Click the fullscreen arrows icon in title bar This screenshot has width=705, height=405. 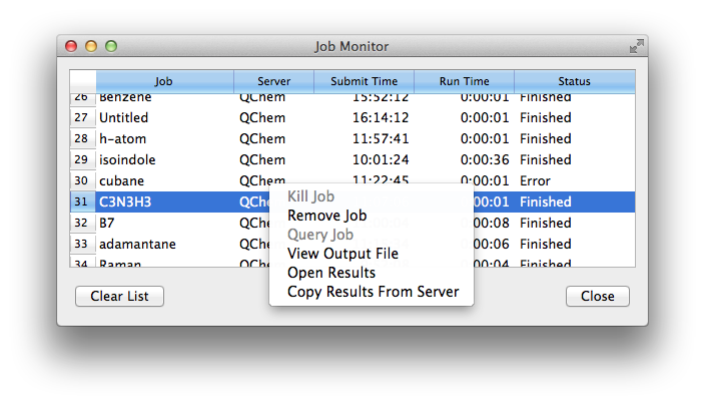[636, 46]
